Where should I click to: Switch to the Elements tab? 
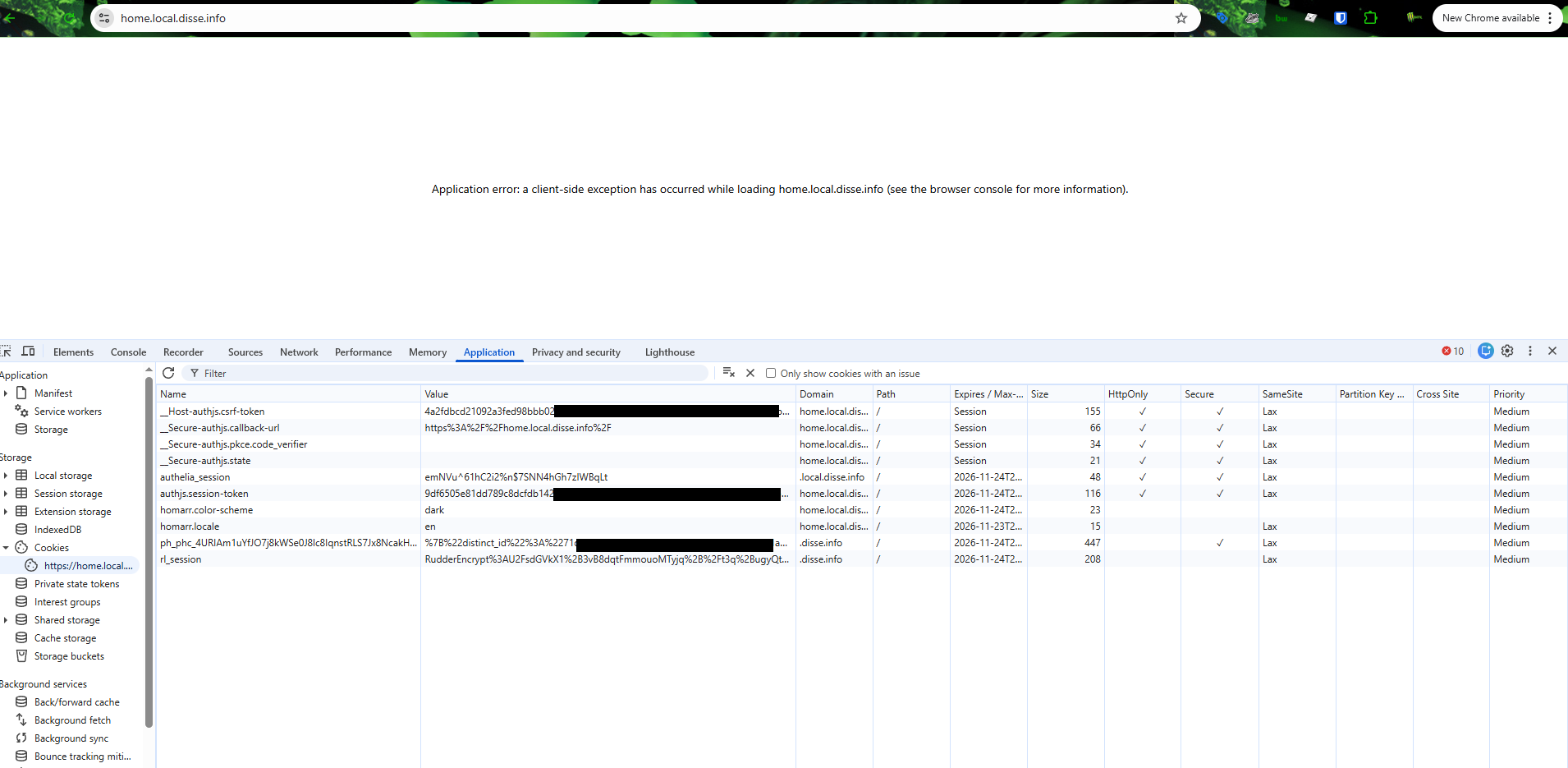pyautogui.click(x=73, y=352)
